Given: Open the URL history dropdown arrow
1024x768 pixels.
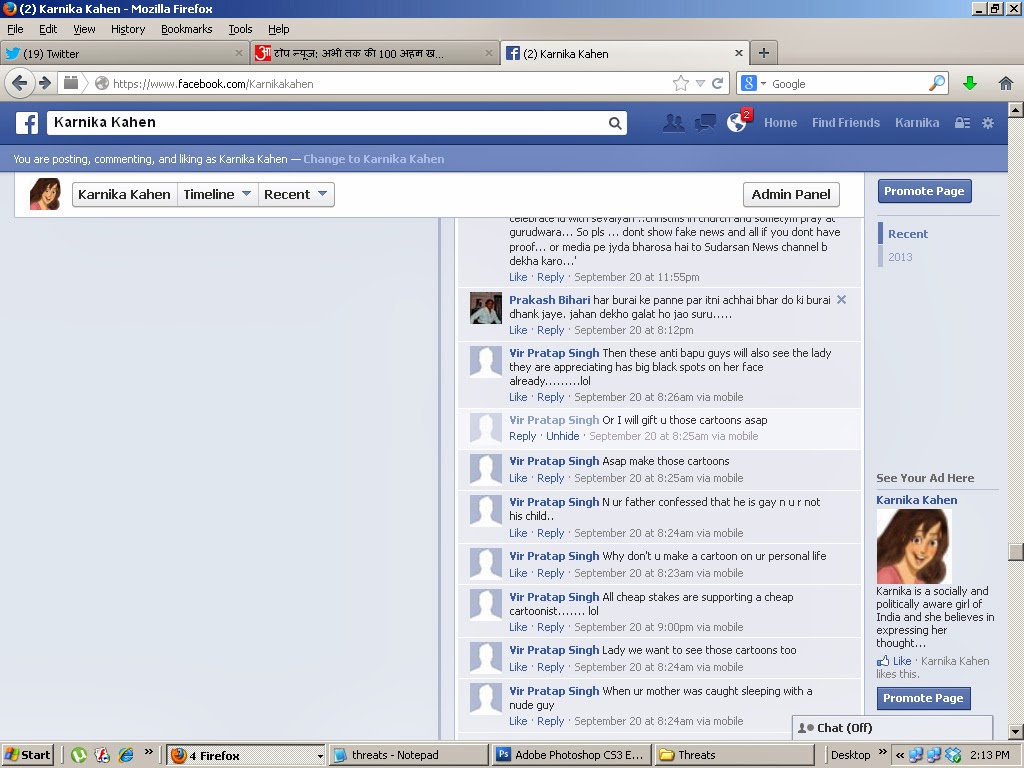Looking at the screenshot, I should pyautogui.click(x=700, y=83).
